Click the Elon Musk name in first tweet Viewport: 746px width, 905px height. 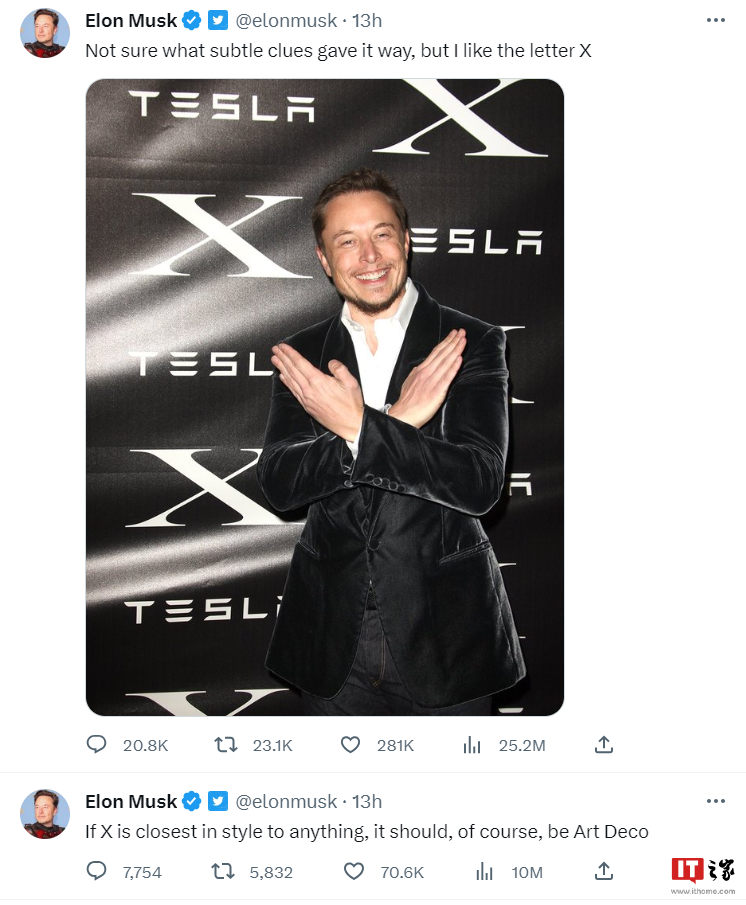[x=131, y=21]
